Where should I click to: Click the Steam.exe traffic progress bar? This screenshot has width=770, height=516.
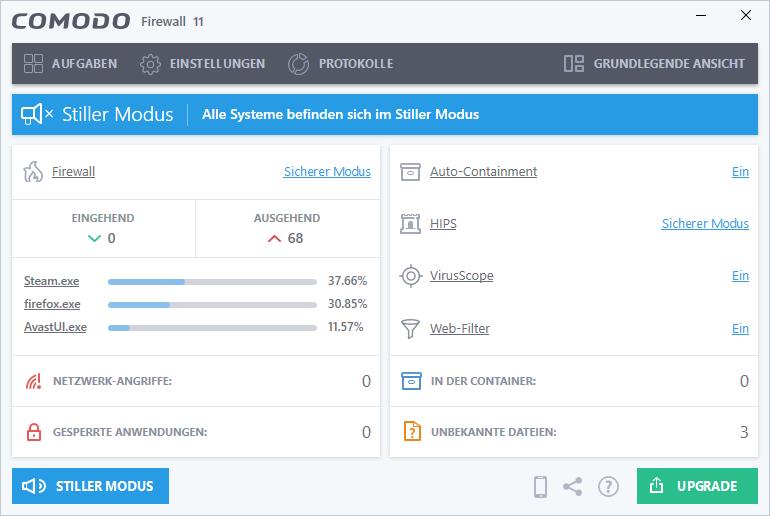coord(212,281)
